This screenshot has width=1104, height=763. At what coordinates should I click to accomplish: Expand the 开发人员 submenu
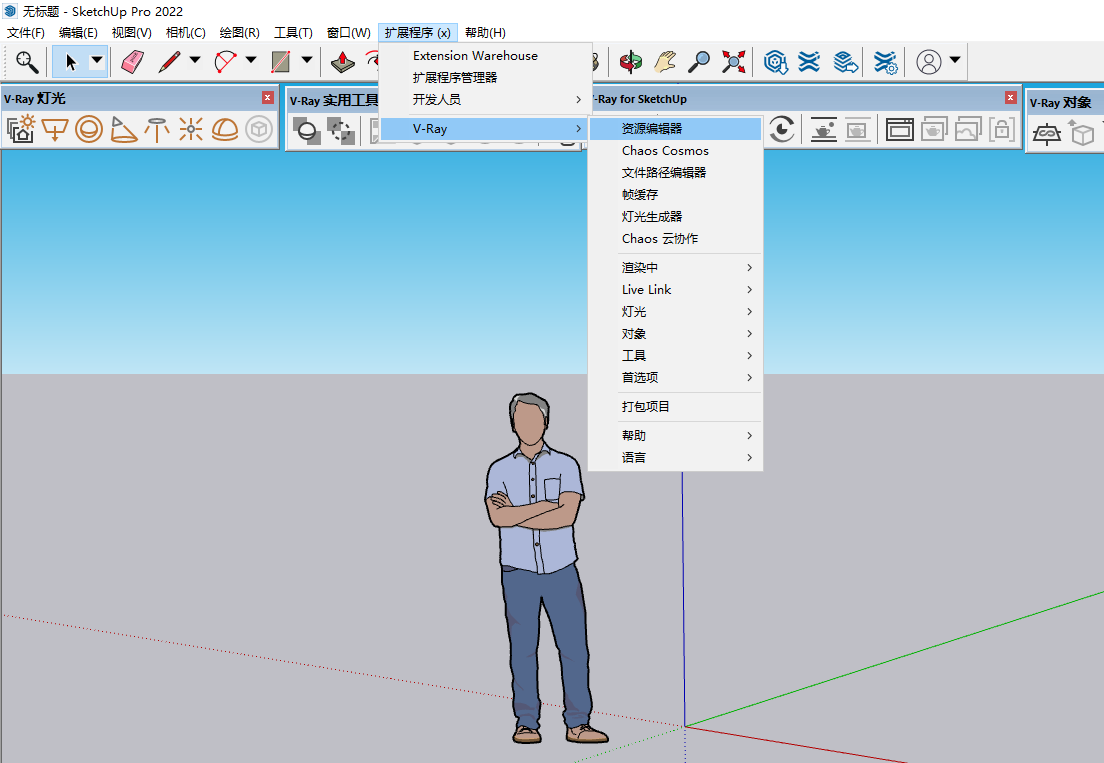(485, 99)
